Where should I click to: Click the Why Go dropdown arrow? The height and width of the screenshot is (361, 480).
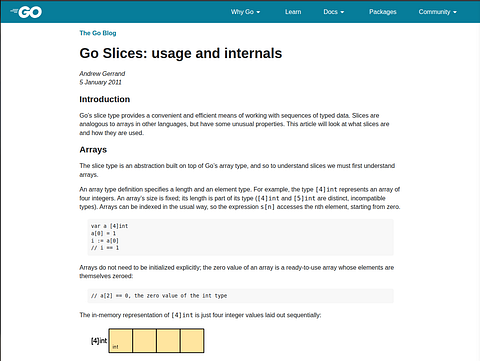258,12
